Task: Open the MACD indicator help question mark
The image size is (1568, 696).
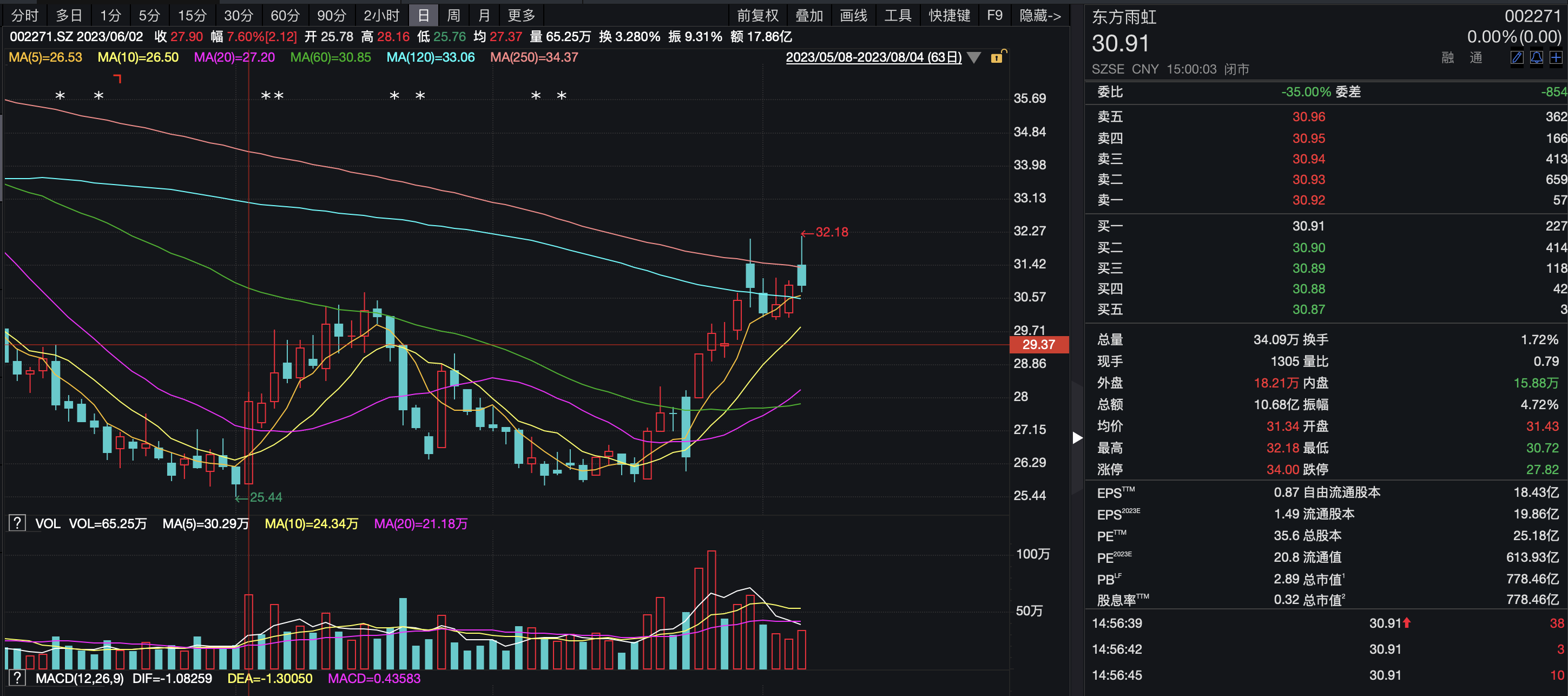Action: tap(17, 678)
